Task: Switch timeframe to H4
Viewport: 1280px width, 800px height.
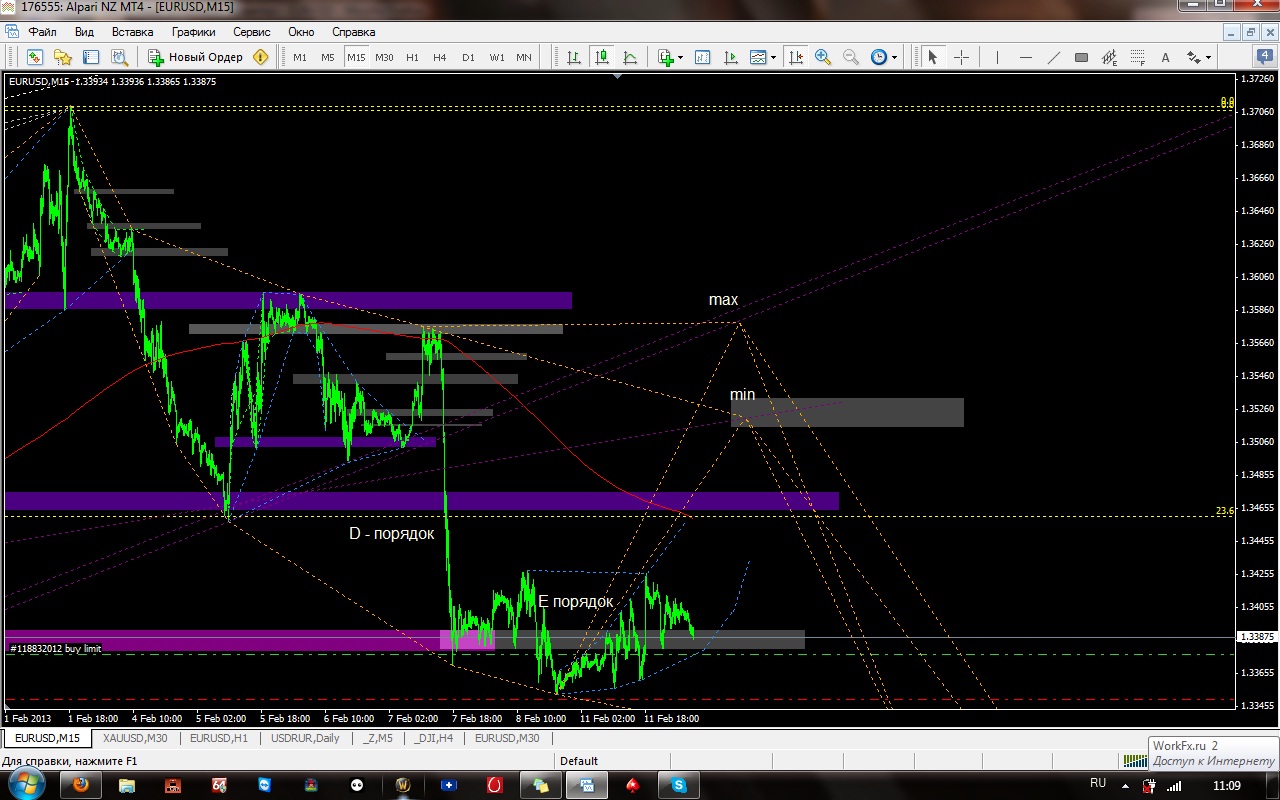Action: click(x=440, y=57)
